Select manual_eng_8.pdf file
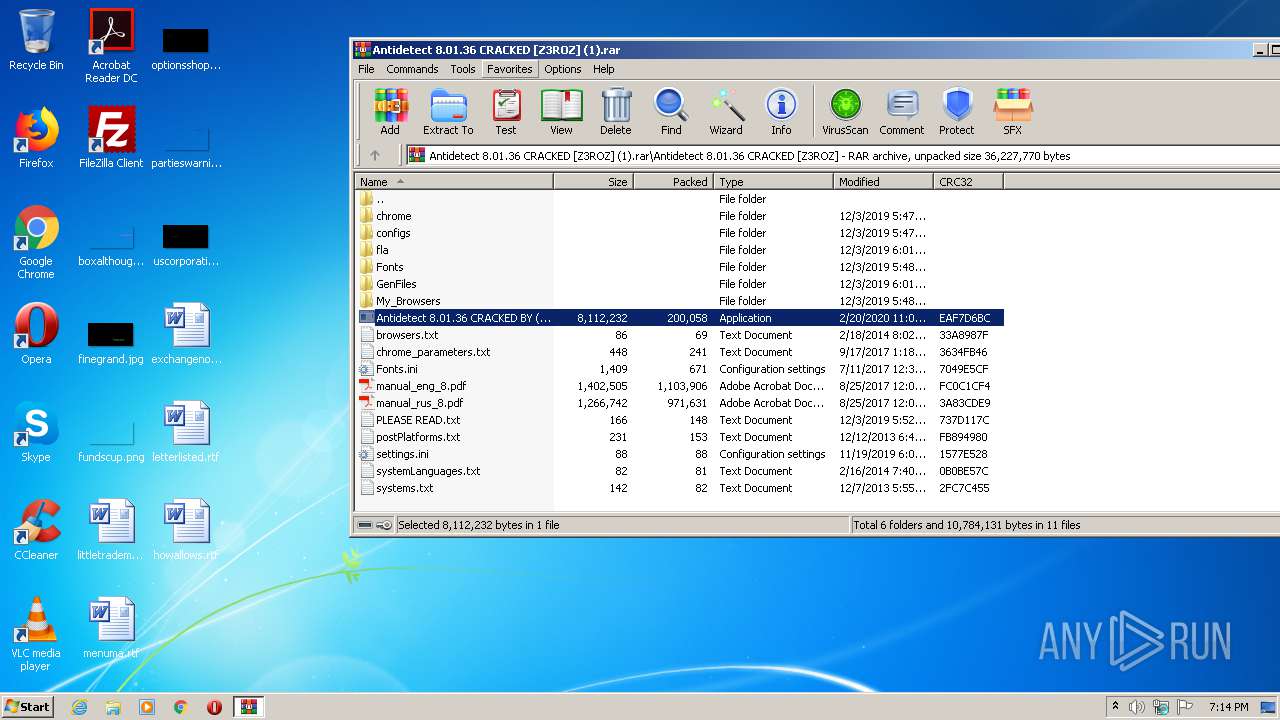 (x=680, y=386)
